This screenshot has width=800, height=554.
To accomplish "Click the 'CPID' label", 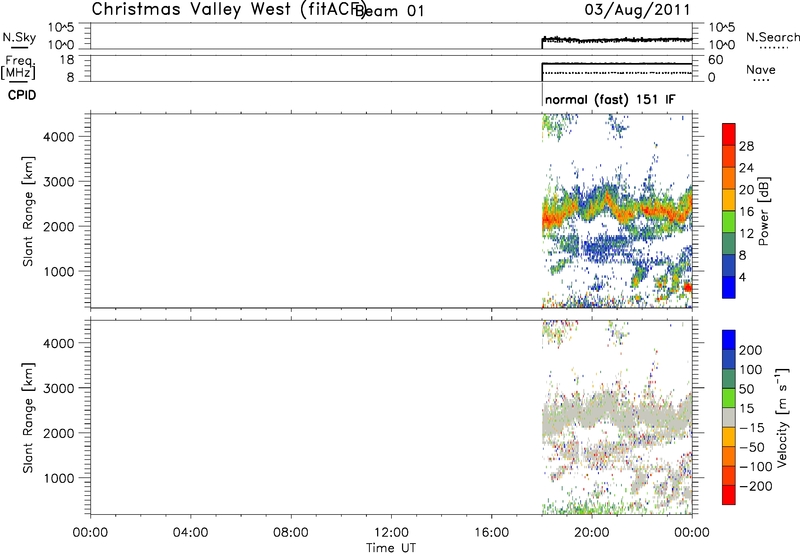I will (22, 95).
